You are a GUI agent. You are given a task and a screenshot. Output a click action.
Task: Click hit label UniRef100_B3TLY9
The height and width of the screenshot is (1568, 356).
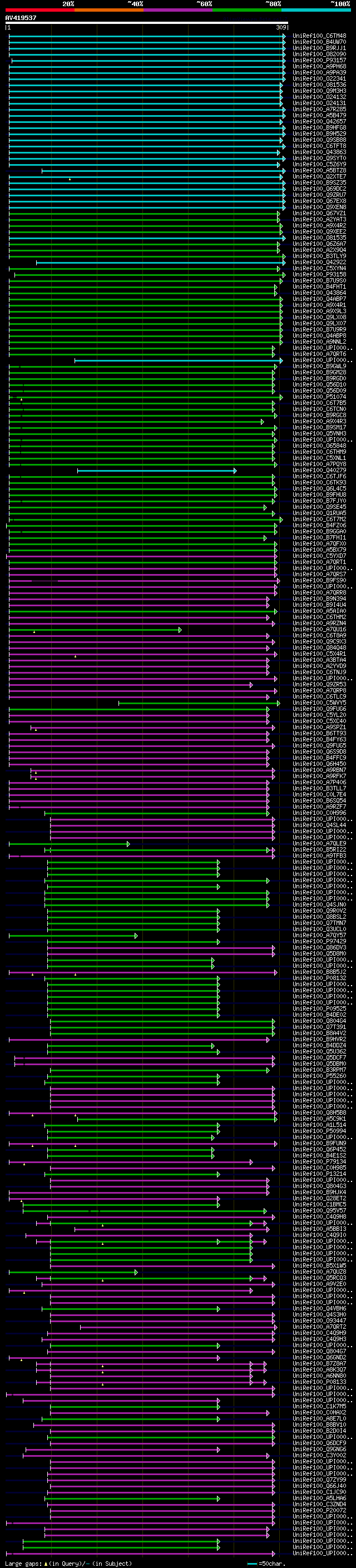pos(319,256)
